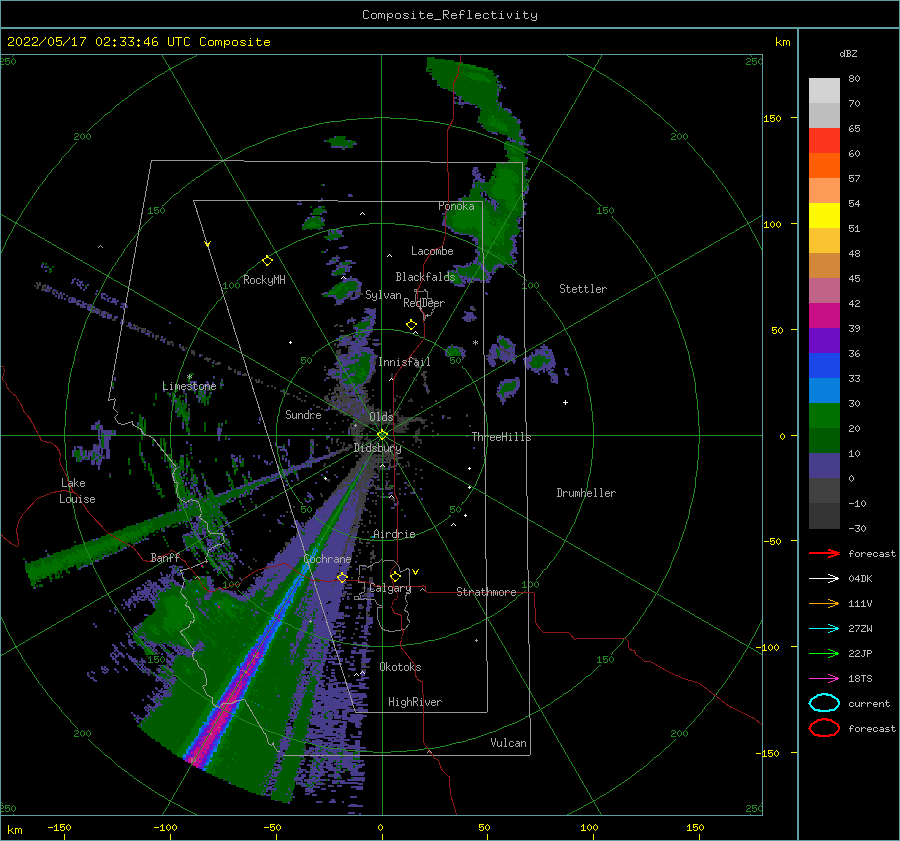Viewport: 900px width, 841px height.
Task: Click the red forecast arrow in legend
Action: pos(824,553)
